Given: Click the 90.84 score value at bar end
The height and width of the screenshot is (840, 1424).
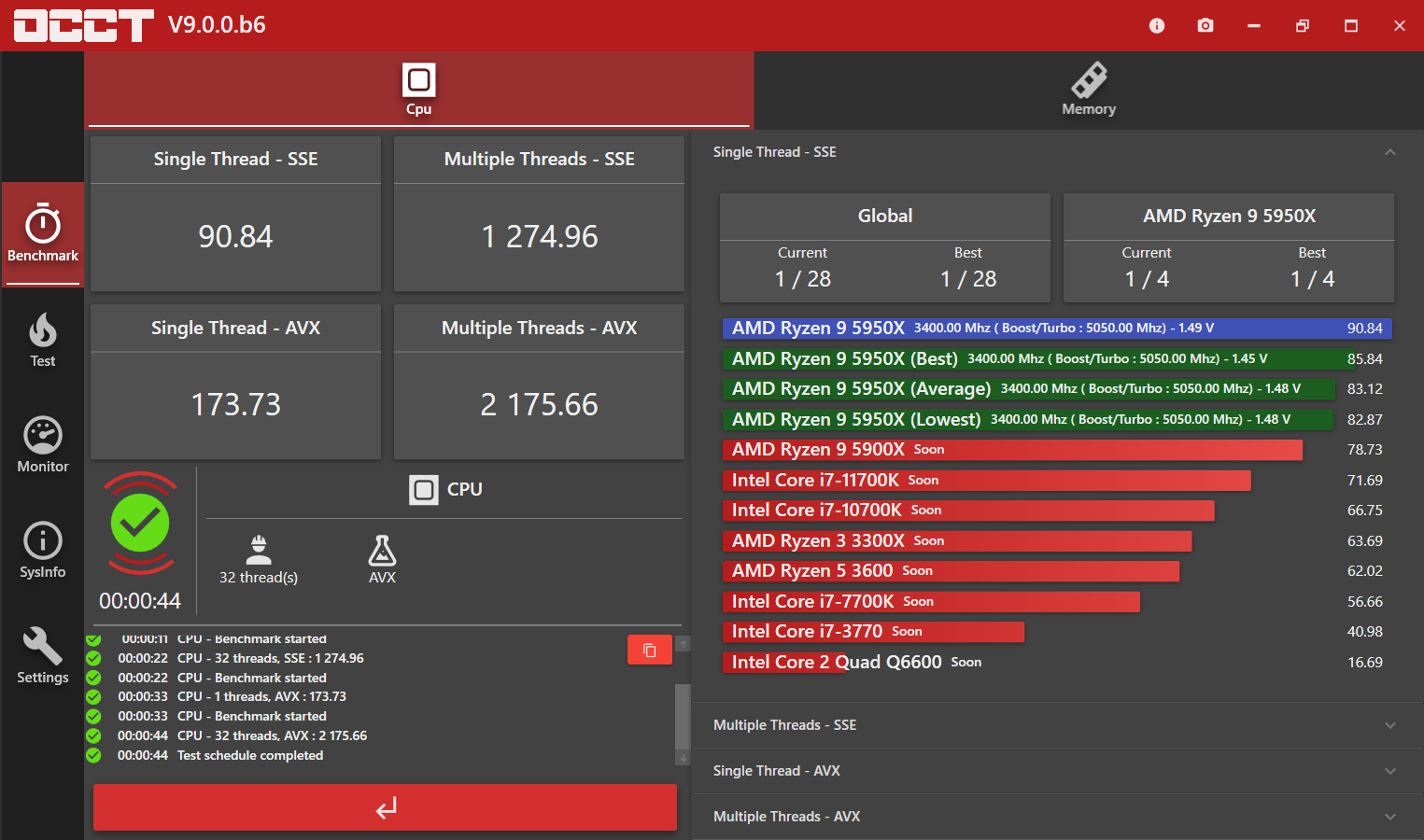Looking at the screenshot, I should click(x=1364, y=329).
